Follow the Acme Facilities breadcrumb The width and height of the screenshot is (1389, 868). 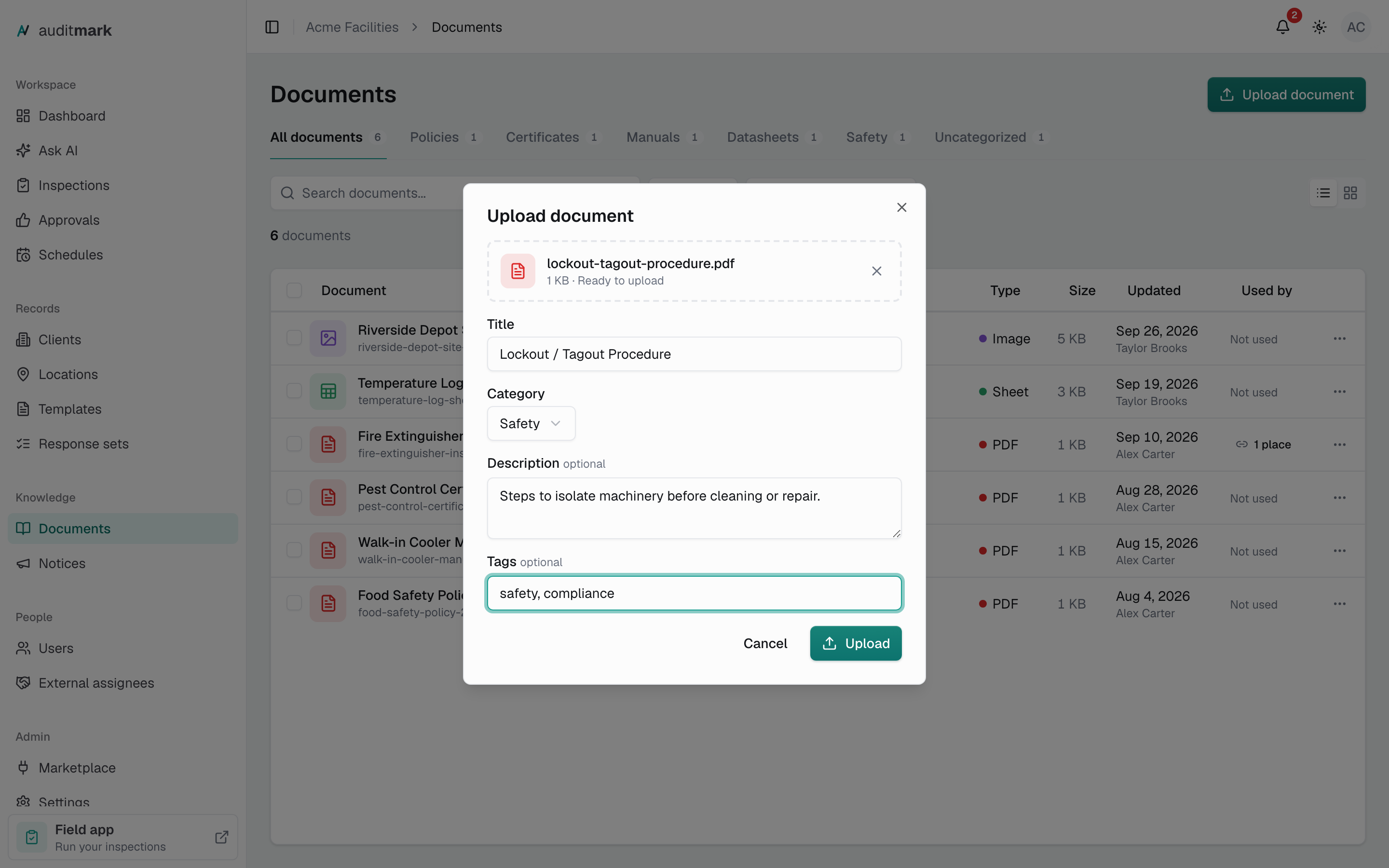click(352, 27)
